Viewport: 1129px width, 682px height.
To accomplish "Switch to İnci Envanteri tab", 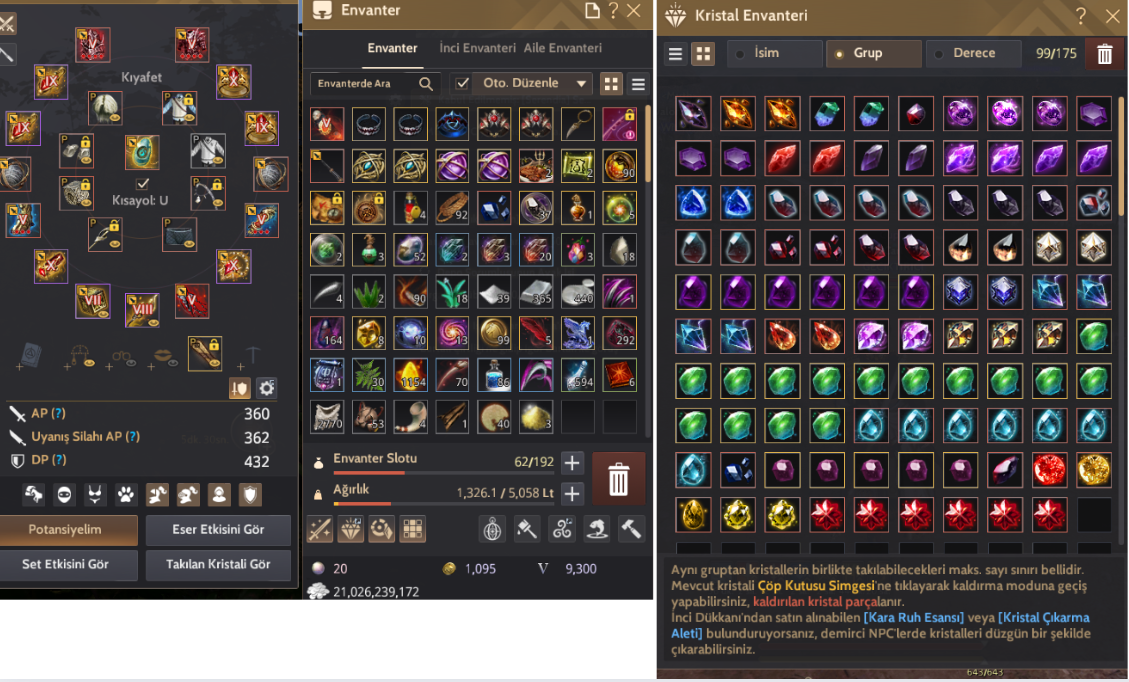I will (x=477, y=48).
